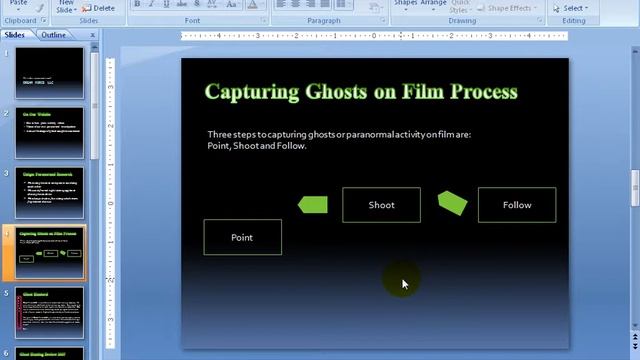Open Character Spacing options
The height and width of the screenshot is (360, 640).
212,4
